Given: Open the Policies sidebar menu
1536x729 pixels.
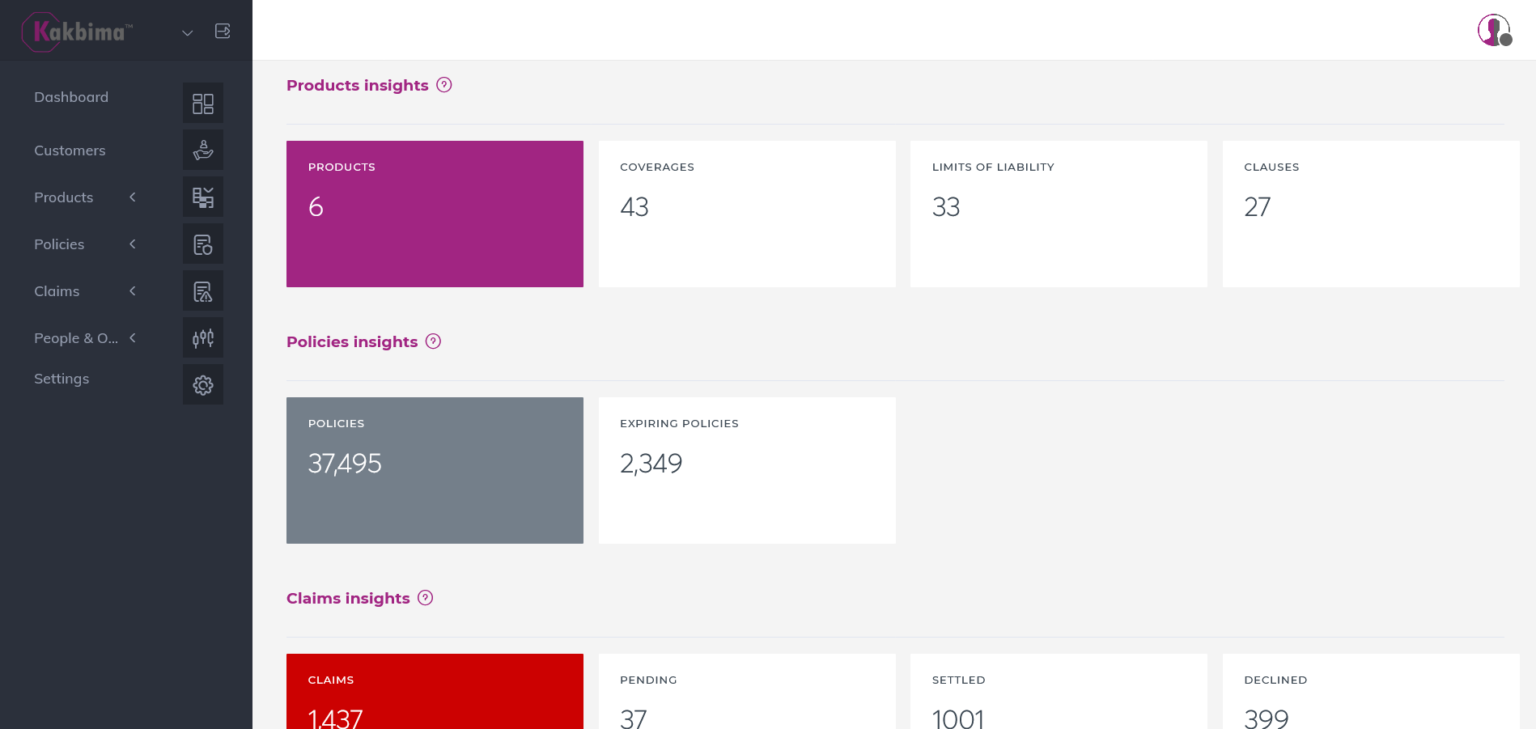Looking at the screenshot, I should click(59, 244).
